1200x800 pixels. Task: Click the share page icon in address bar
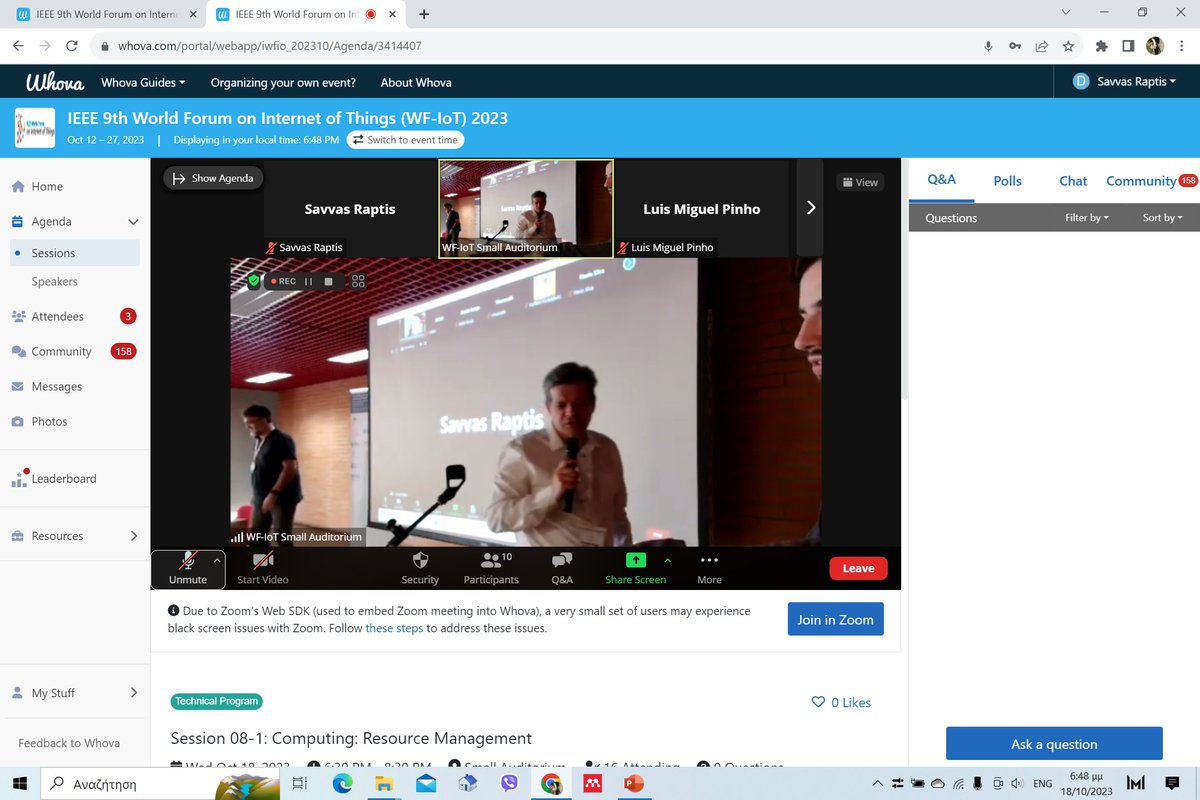point(1041,46)
